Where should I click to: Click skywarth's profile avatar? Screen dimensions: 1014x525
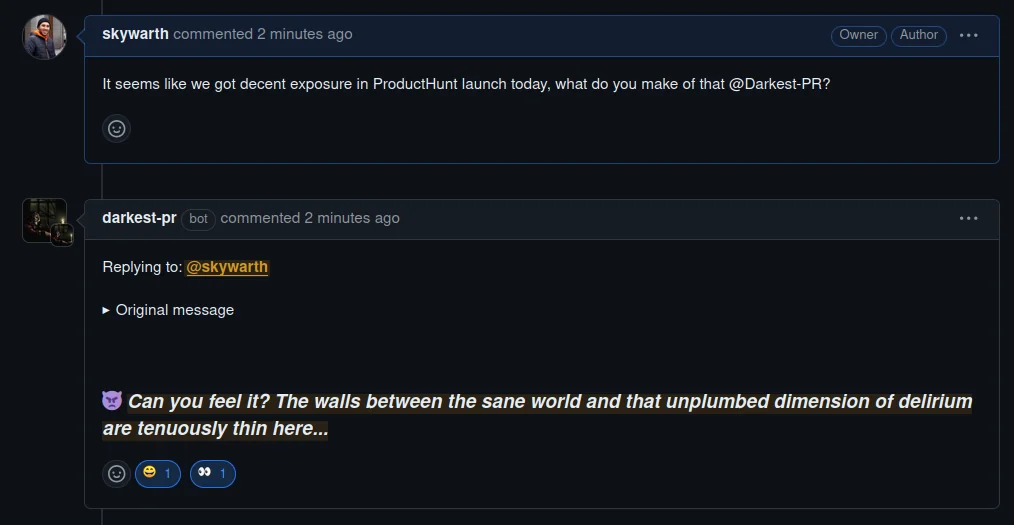[45, 37]
